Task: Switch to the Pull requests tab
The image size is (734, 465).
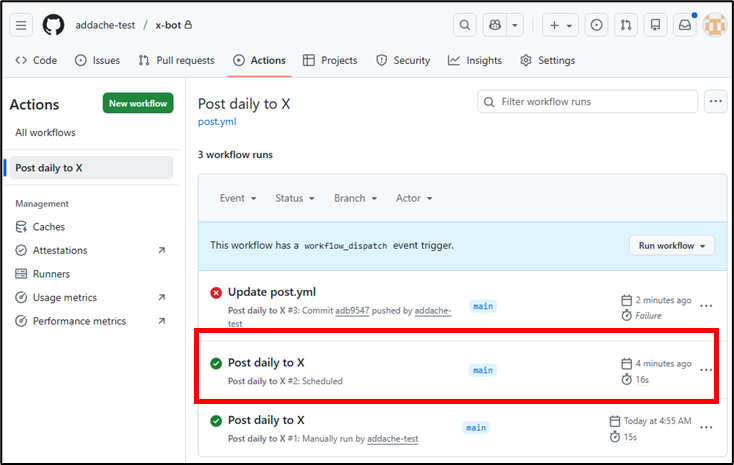Action: pos(176,60)
